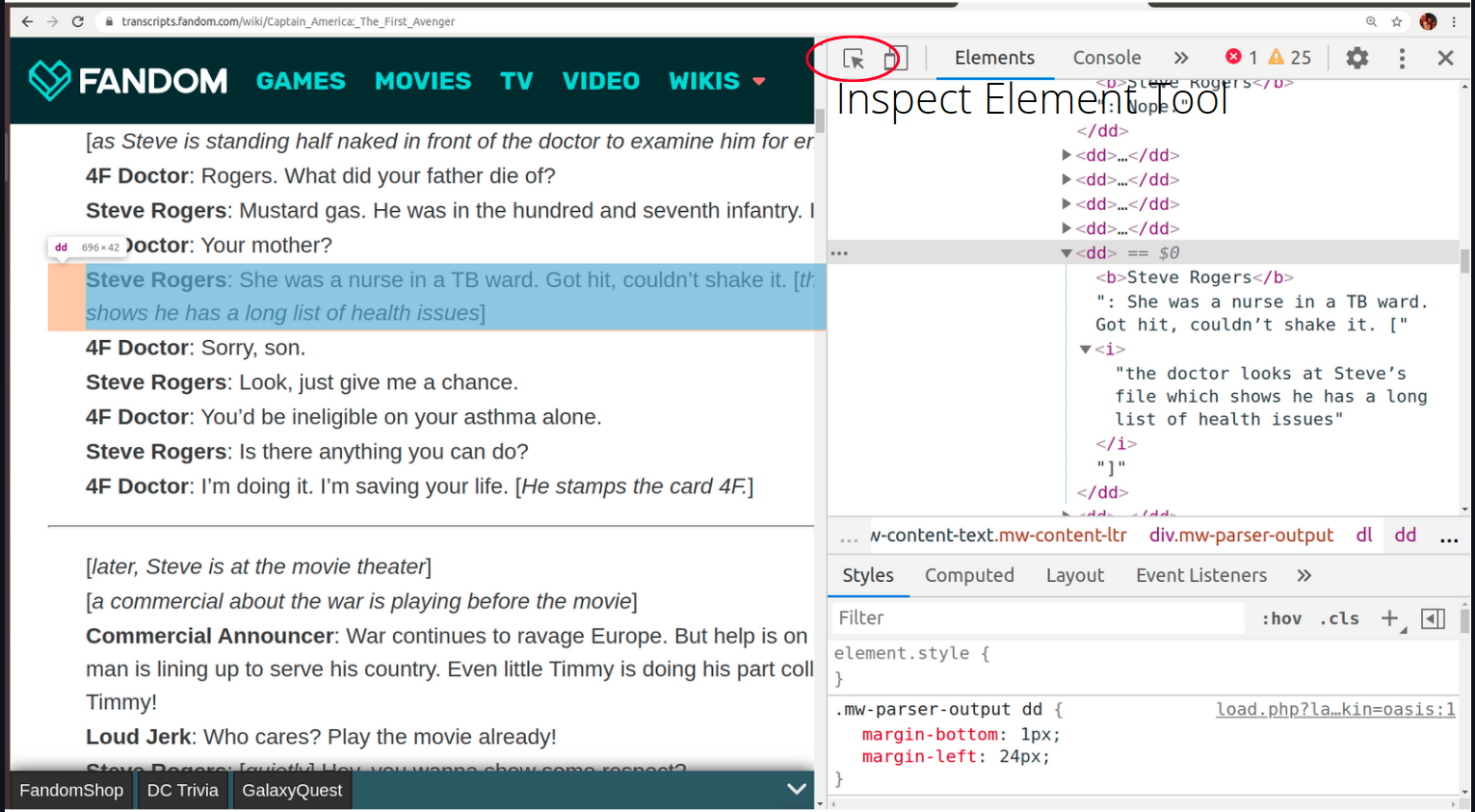
Task: Expand the first collapsed dd node
Action: [1067, 155]
